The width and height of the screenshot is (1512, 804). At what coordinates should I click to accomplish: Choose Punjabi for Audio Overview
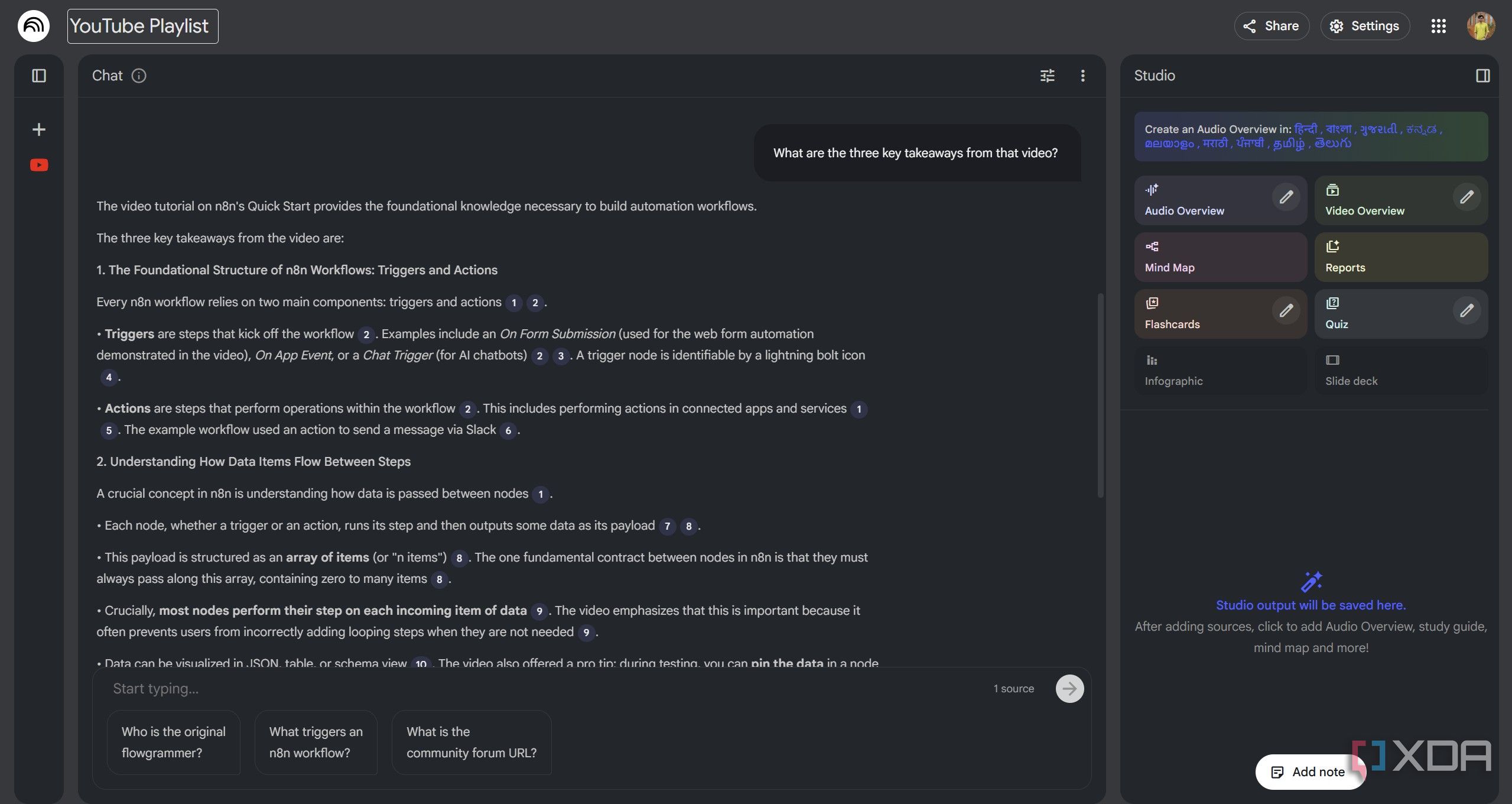(1250, 144)
